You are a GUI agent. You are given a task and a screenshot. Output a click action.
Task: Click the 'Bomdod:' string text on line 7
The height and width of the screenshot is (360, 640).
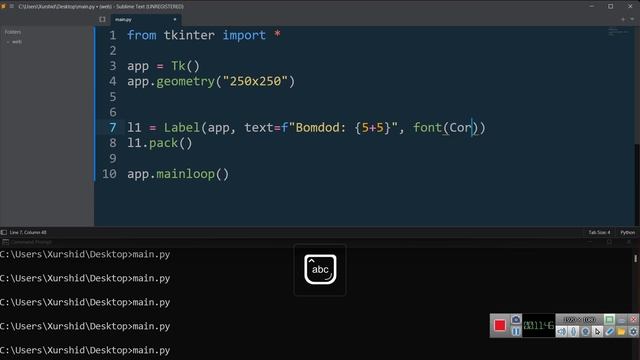[321, 128]
